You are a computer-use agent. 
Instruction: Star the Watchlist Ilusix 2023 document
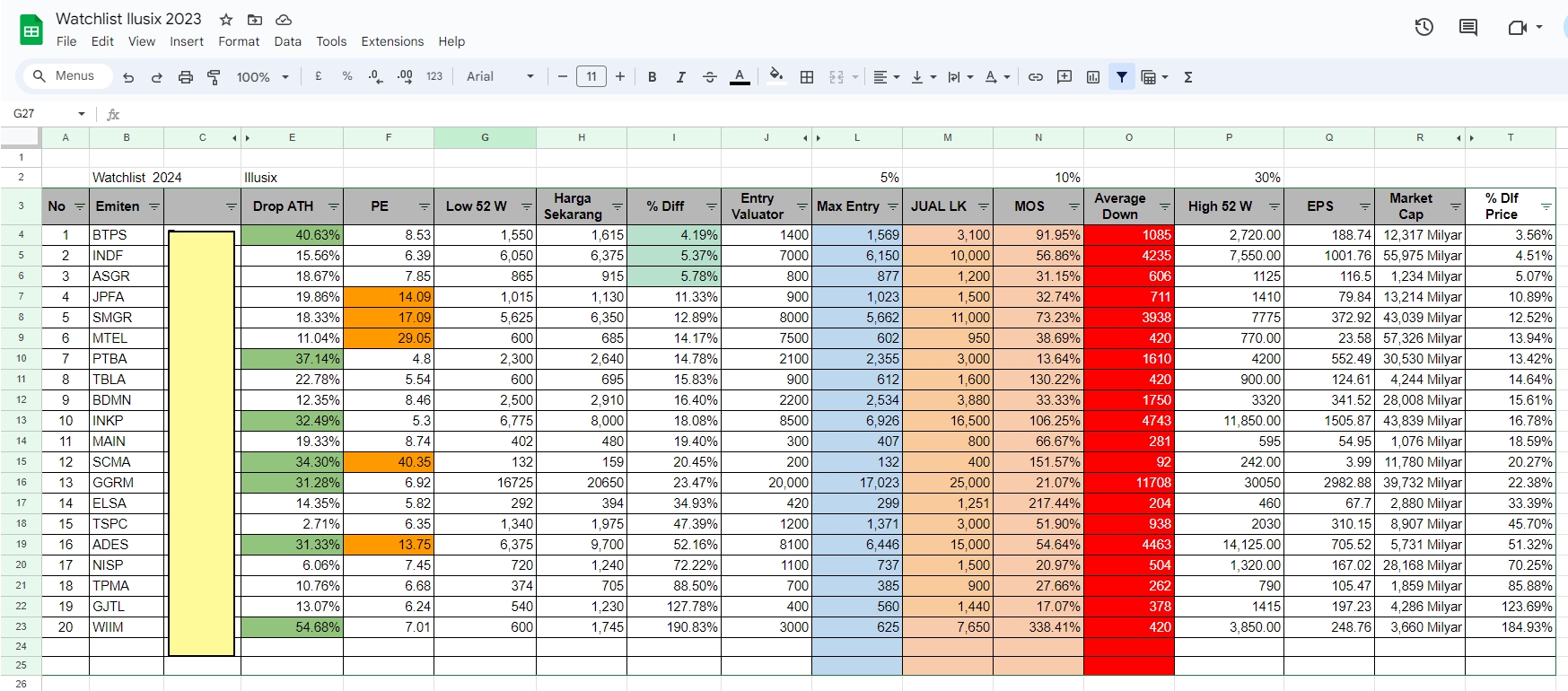226,19
